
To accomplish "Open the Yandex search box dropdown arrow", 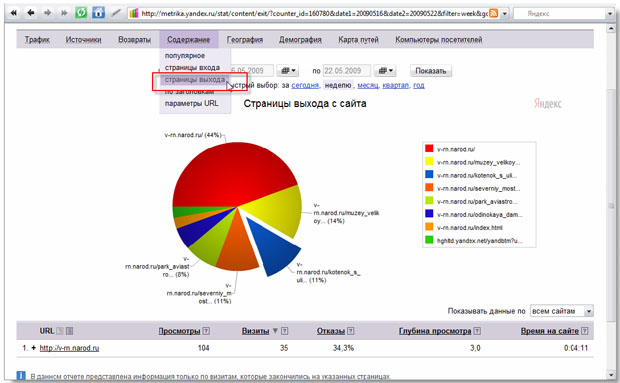I will [609, 13].
